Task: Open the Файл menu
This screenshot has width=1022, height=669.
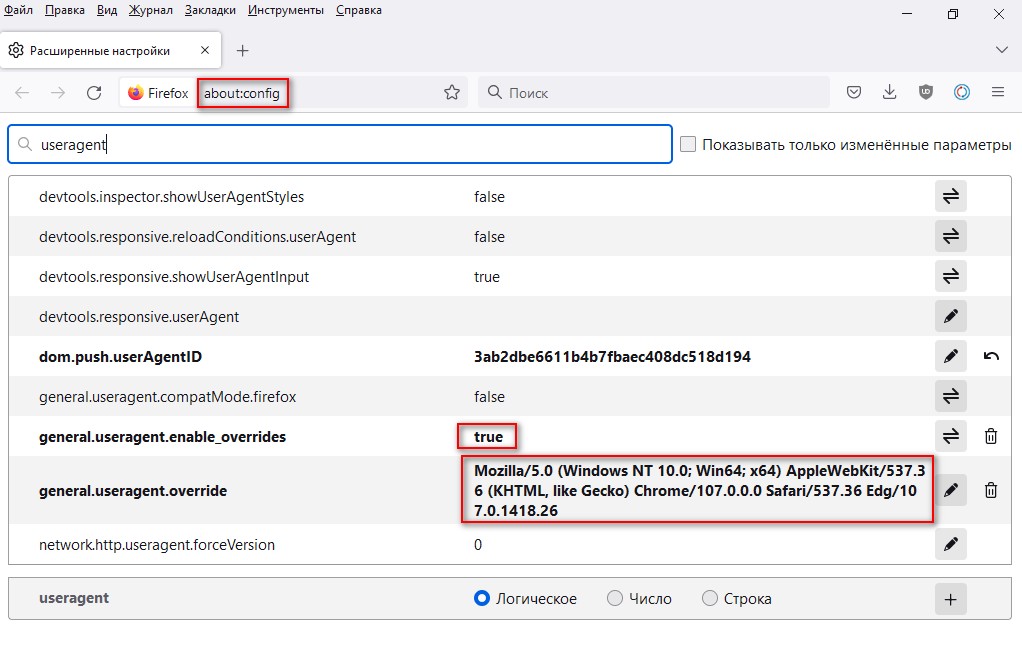Action: (18, 10)
